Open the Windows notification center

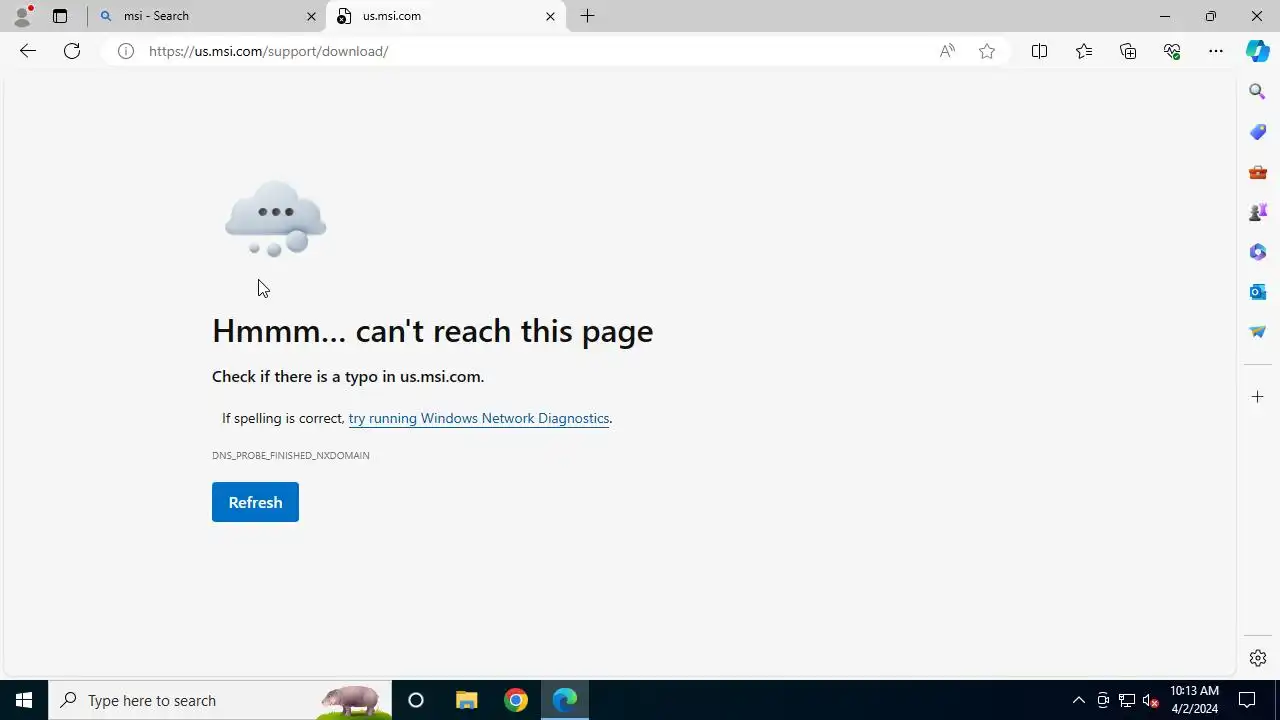[x=1247, y=700]
